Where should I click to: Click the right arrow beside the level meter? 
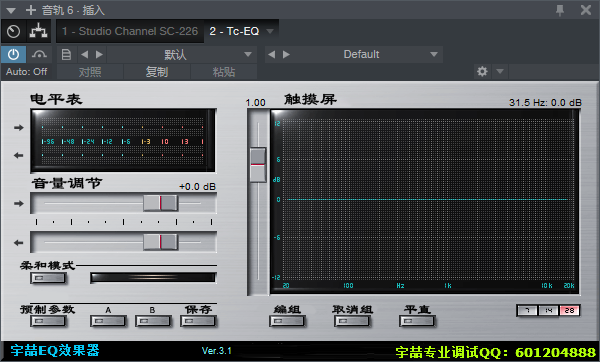point(19,127)
